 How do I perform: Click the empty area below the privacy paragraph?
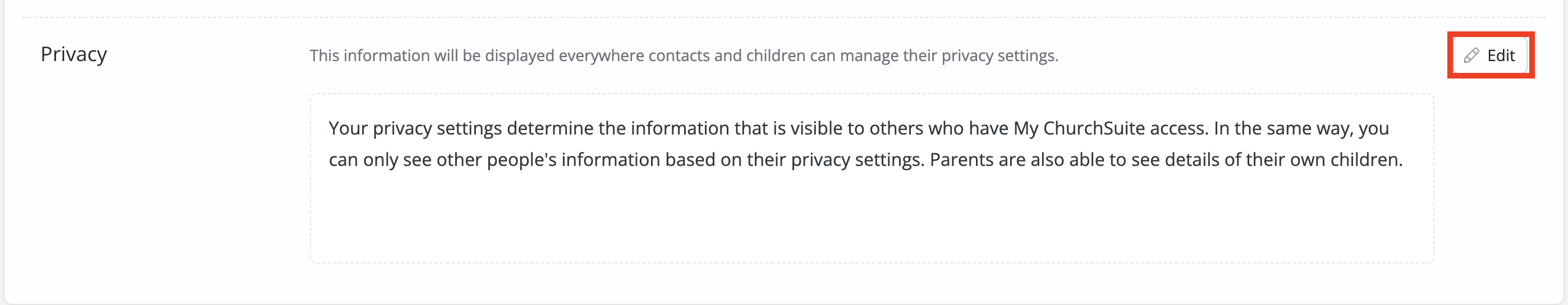point(870,222)
